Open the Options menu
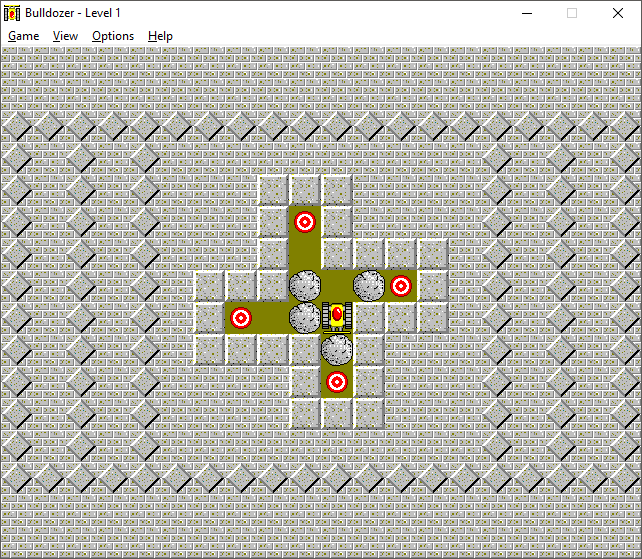 (113, 36)
